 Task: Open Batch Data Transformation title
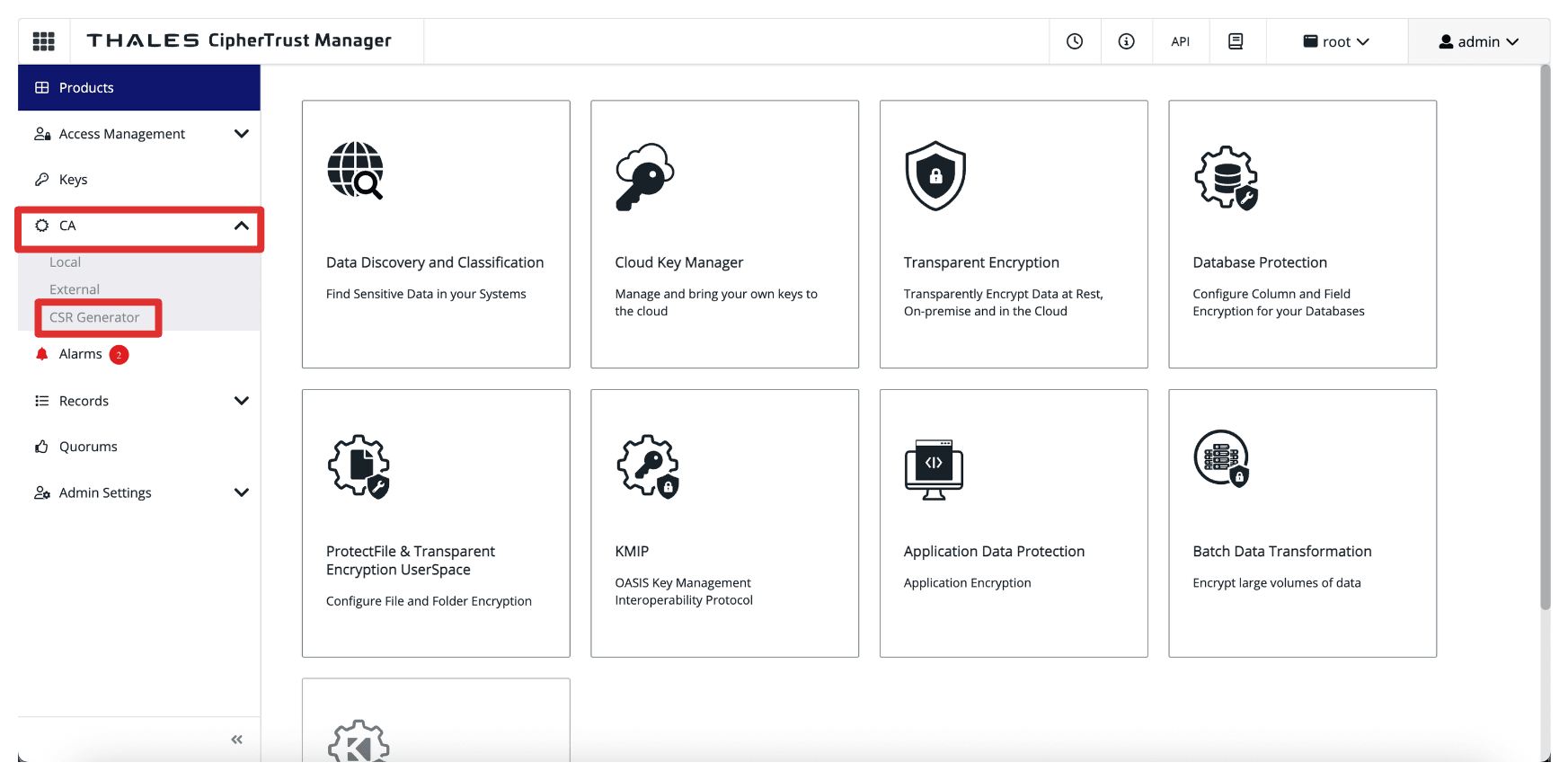(1282, 552)
